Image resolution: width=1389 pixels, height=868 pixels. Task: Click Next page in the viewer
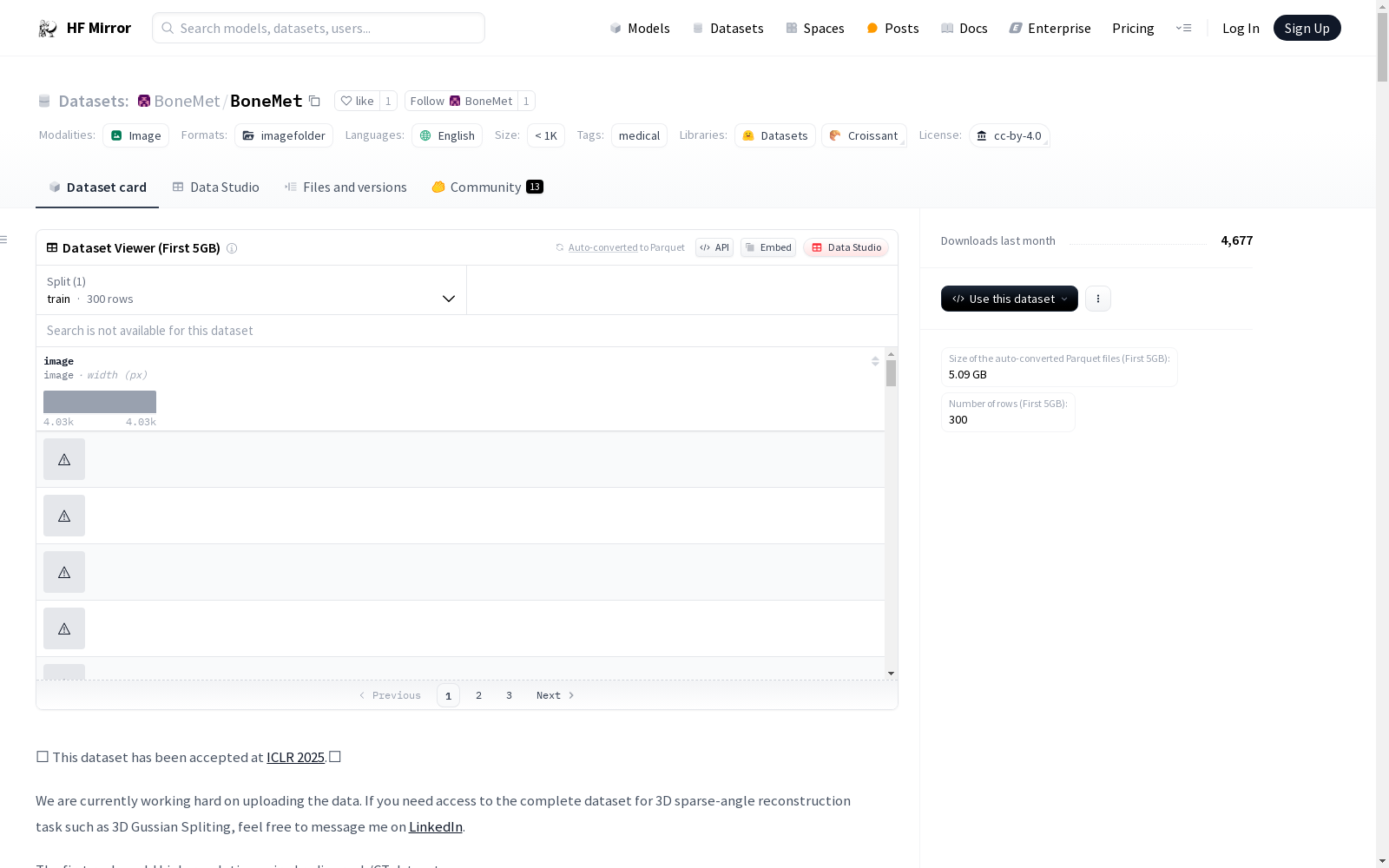click(556, 696)
